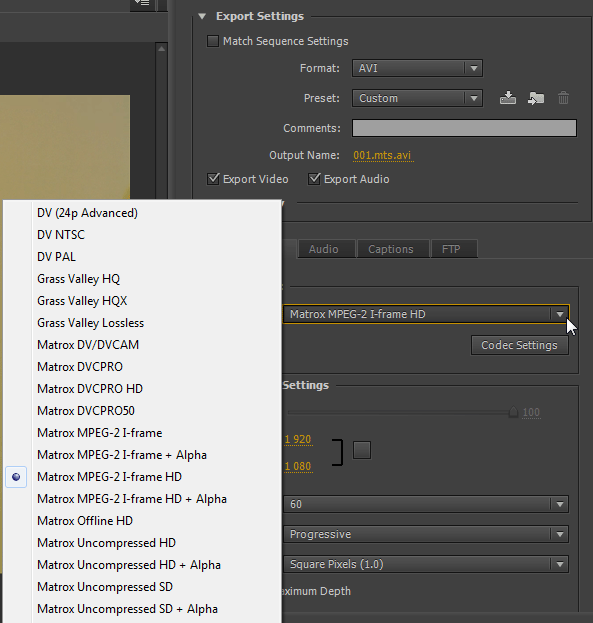Pick Matrox DVCPRO50 from the list
This screenshot has height=623, width=593.
(86, 411)
